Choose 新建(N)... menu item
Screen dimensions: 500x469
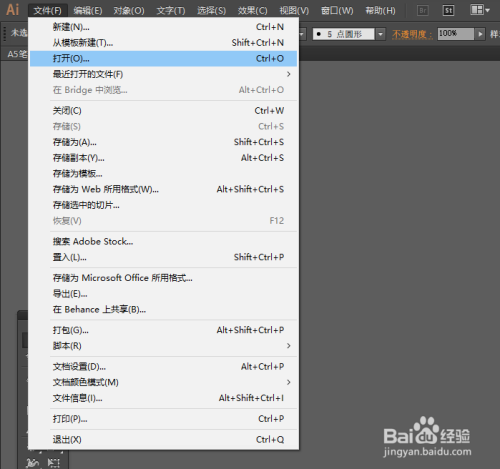click(x=163, y=27)
